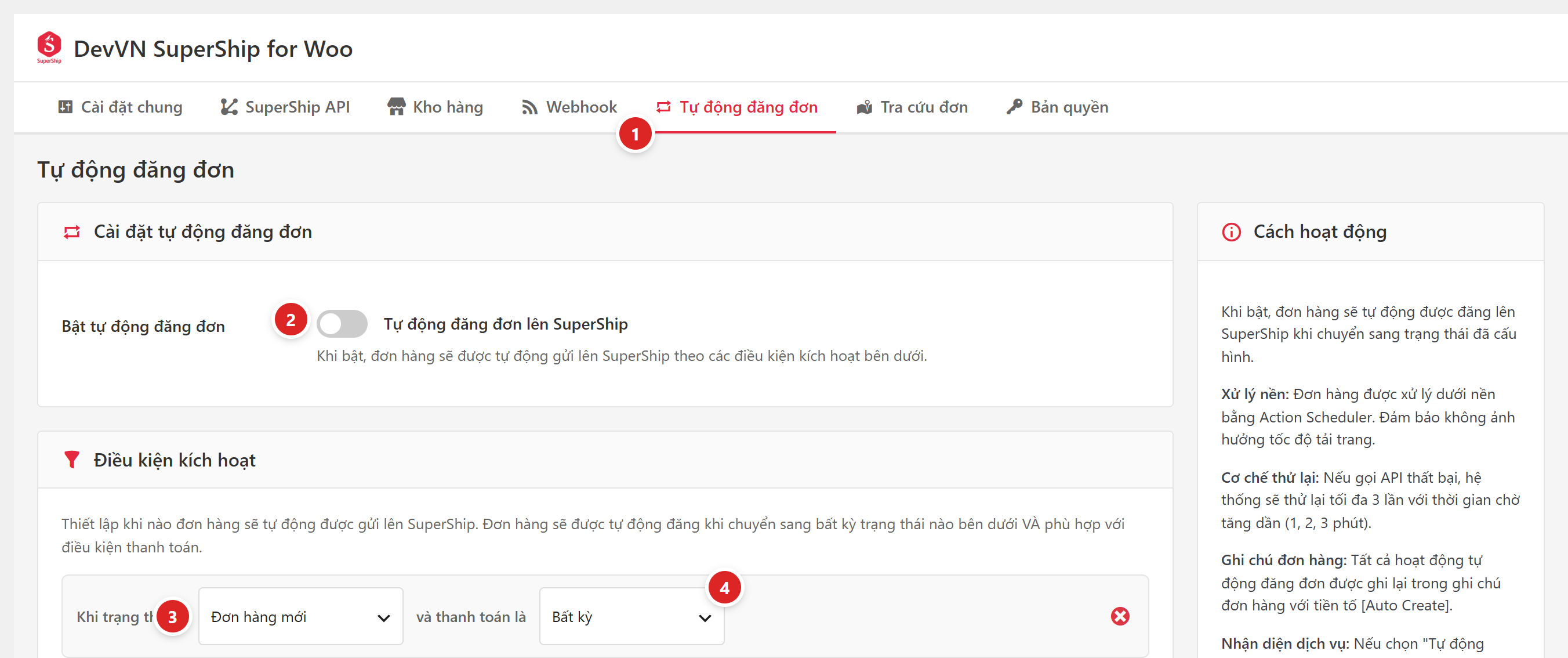Image resolution: width=1568 pixels, height=658 pixels.
Task: Click the 'và thanh toán là' label
Action: pyautogui.click(x=471, y=617)
